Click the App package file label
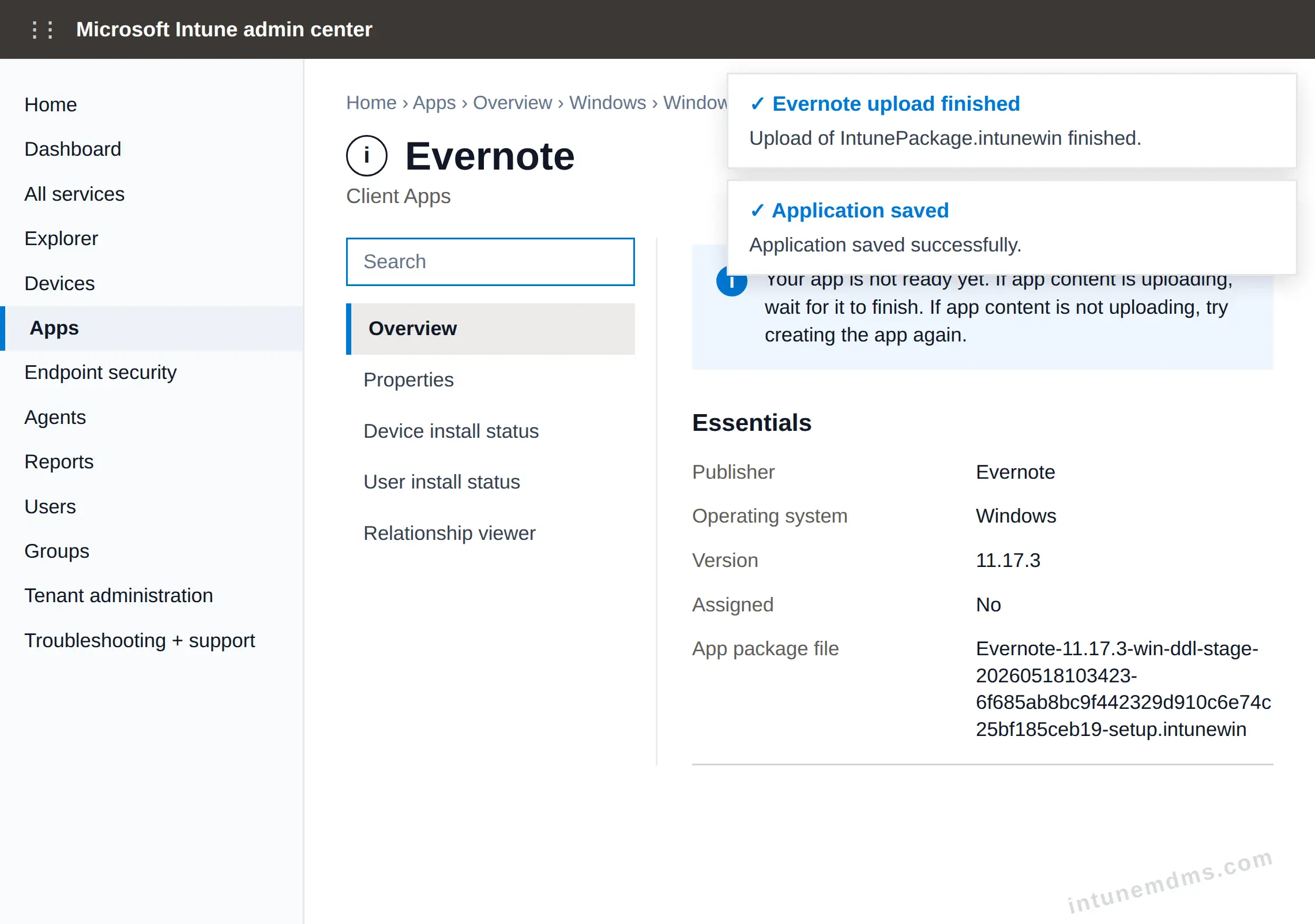The image size is (1315, 924). click(x=765, y=649)
